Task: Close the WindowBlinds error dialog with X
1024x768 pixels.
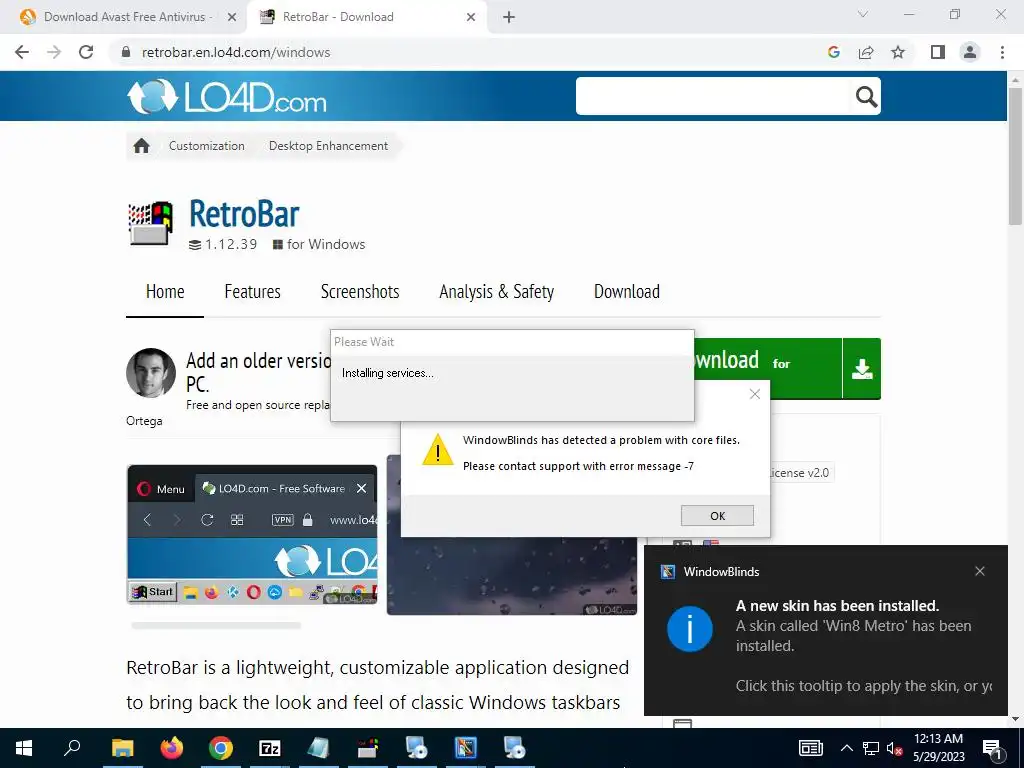Action: click(x=755, y=394)
